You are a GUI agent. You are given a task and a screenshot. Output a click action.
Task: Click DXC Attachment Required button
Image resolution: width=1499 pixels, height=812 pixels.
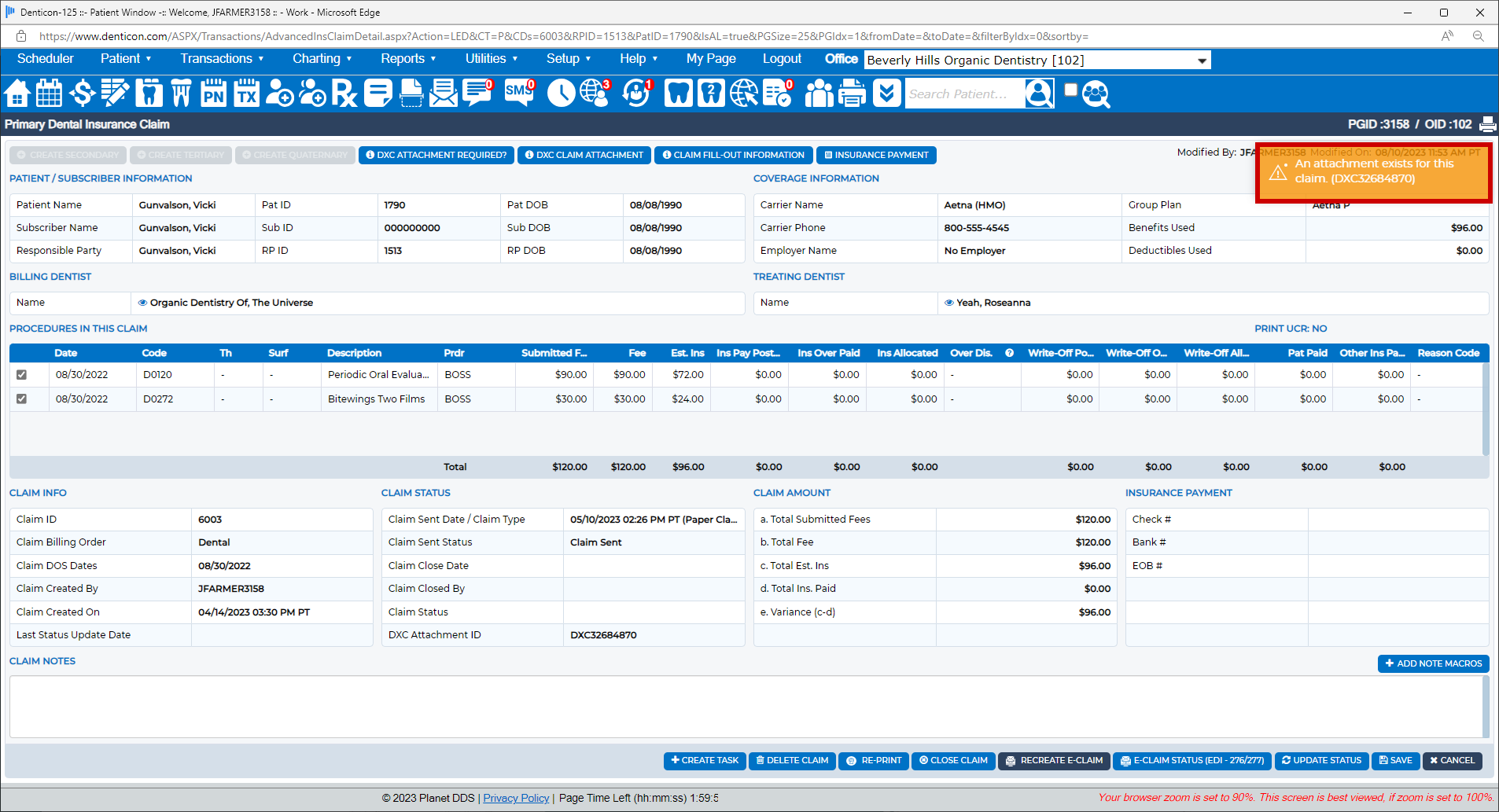pos(436,155)
